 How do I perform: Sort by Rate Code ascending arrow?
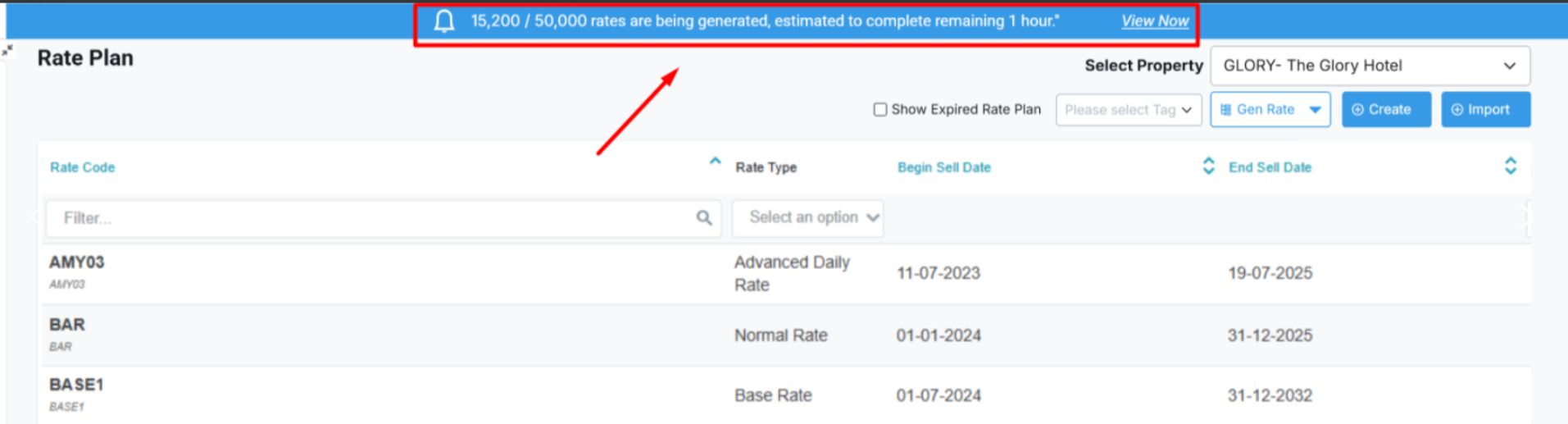[x=715, y=162]
